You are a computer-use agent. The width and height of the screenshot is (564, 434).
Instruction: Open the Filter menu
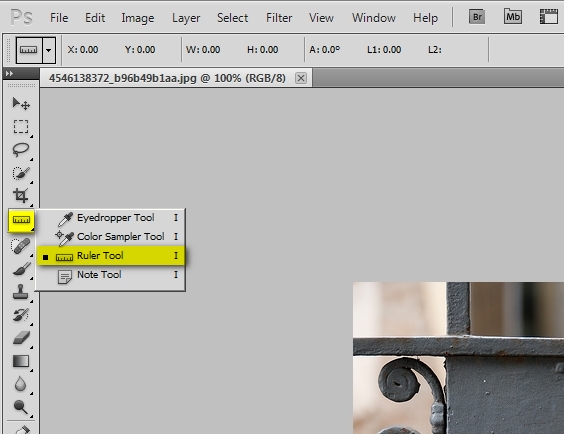point(279,18)
